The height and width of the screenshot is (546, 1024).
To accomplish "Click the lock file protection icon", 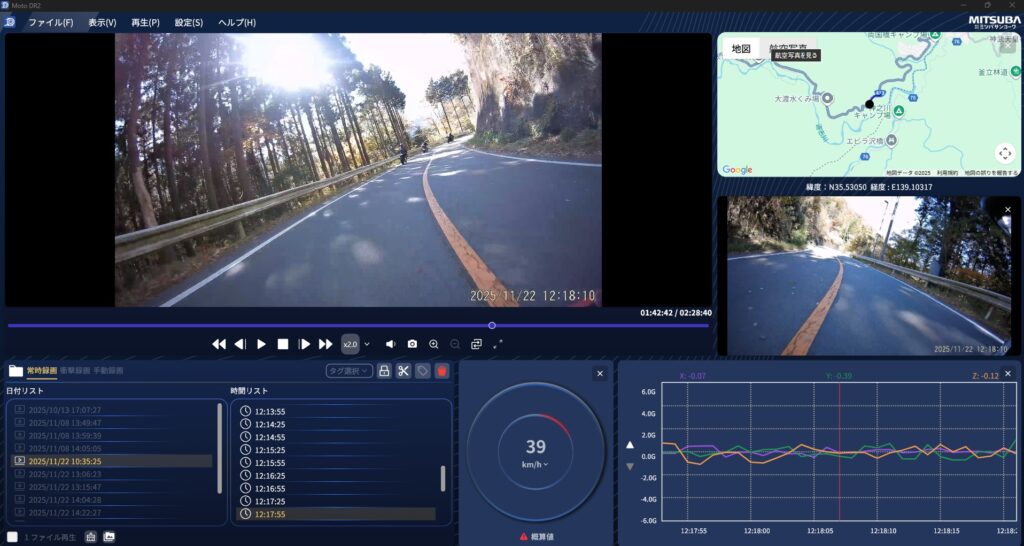I will pos(384,371).
